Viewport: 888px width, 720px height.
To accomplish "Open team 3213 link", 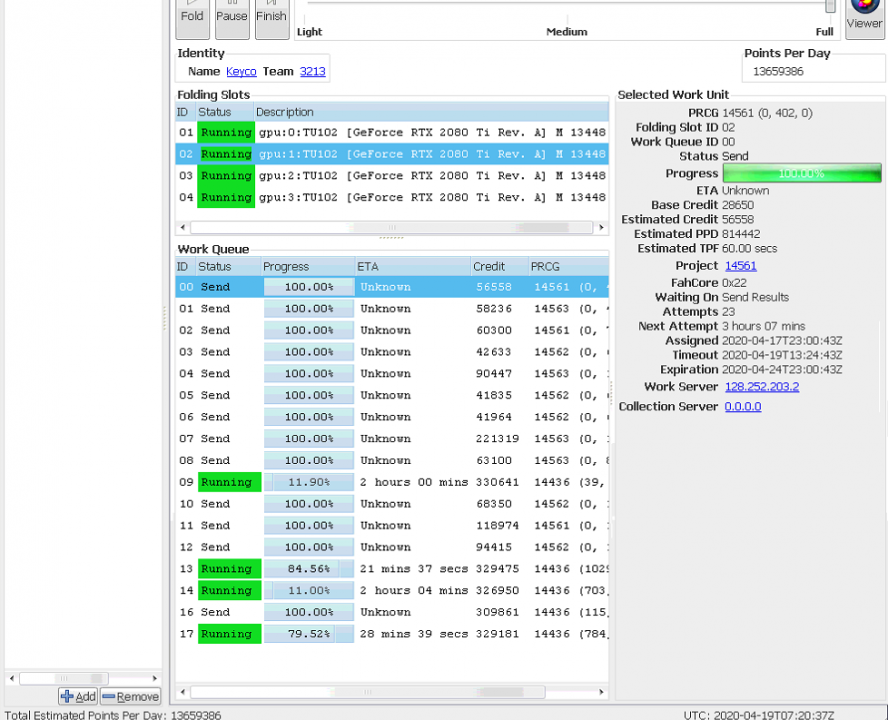I will pyautogui.click(x=313, y=71).
